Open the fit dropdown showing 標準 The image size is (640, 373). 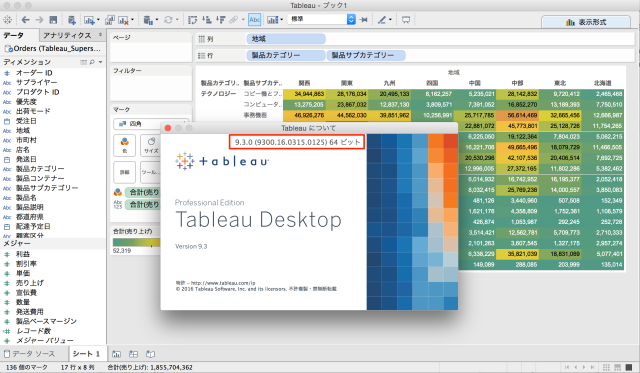tap(322, 19)
